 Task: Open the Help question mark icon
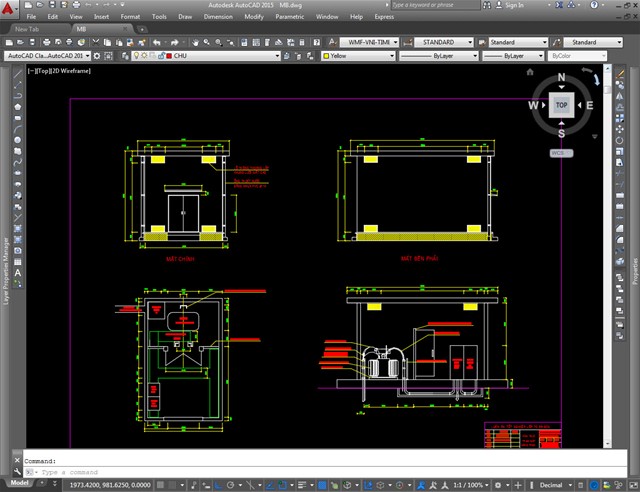click(316, 42)
